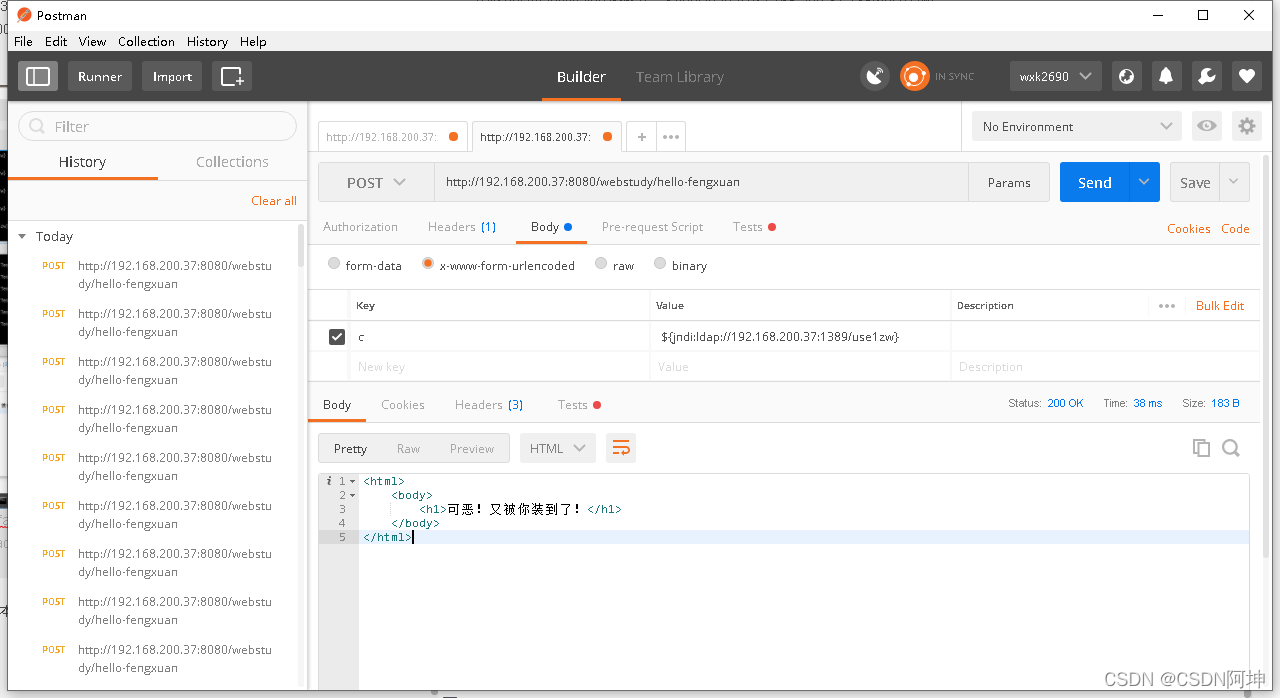Screen dimensions: 1280x698
Task: Open Save button dropdown arrow
Action: [x=1234, y=182]
